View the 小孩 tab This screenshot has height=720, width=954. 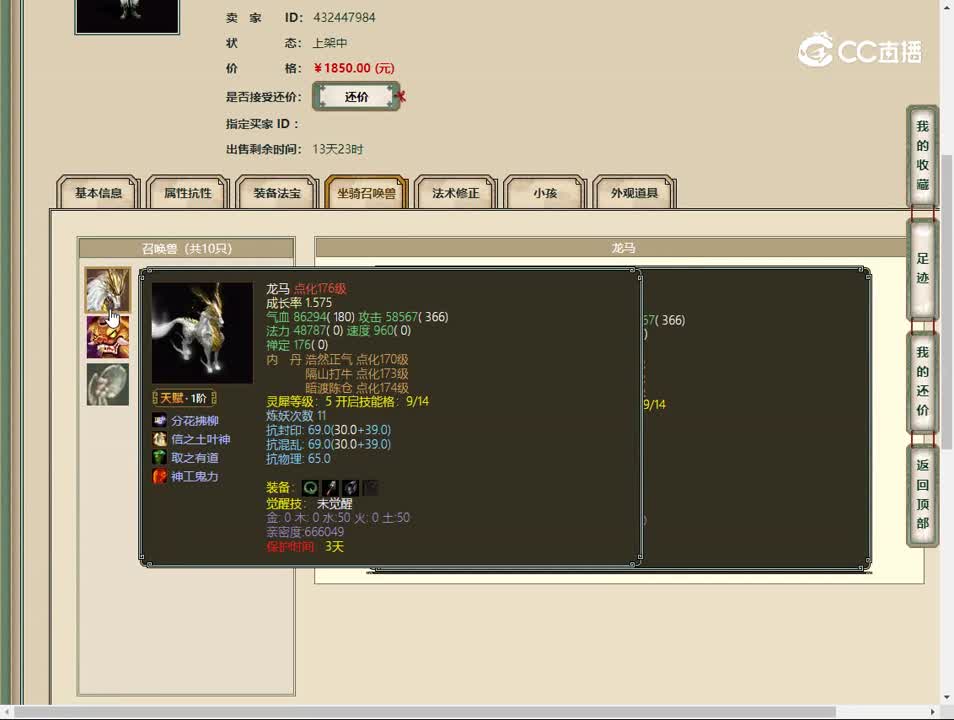[x=543, y=194]
